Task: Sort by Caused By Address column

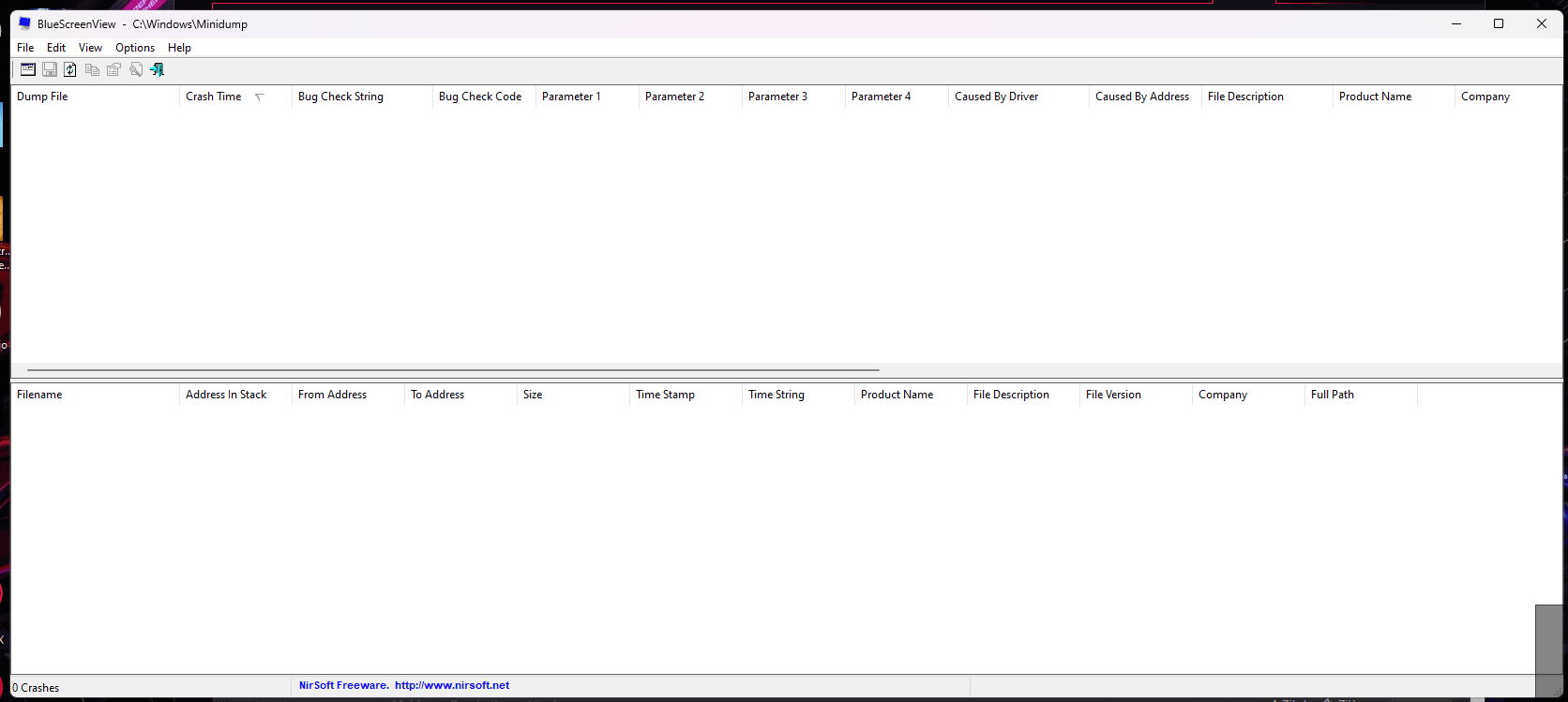Action: pos(1145,97)
